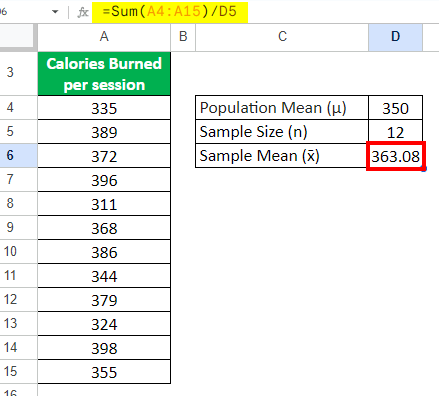This screenshot has width=439, height=396.
Task: Select cell containing 372
Action: coord(104,156)
